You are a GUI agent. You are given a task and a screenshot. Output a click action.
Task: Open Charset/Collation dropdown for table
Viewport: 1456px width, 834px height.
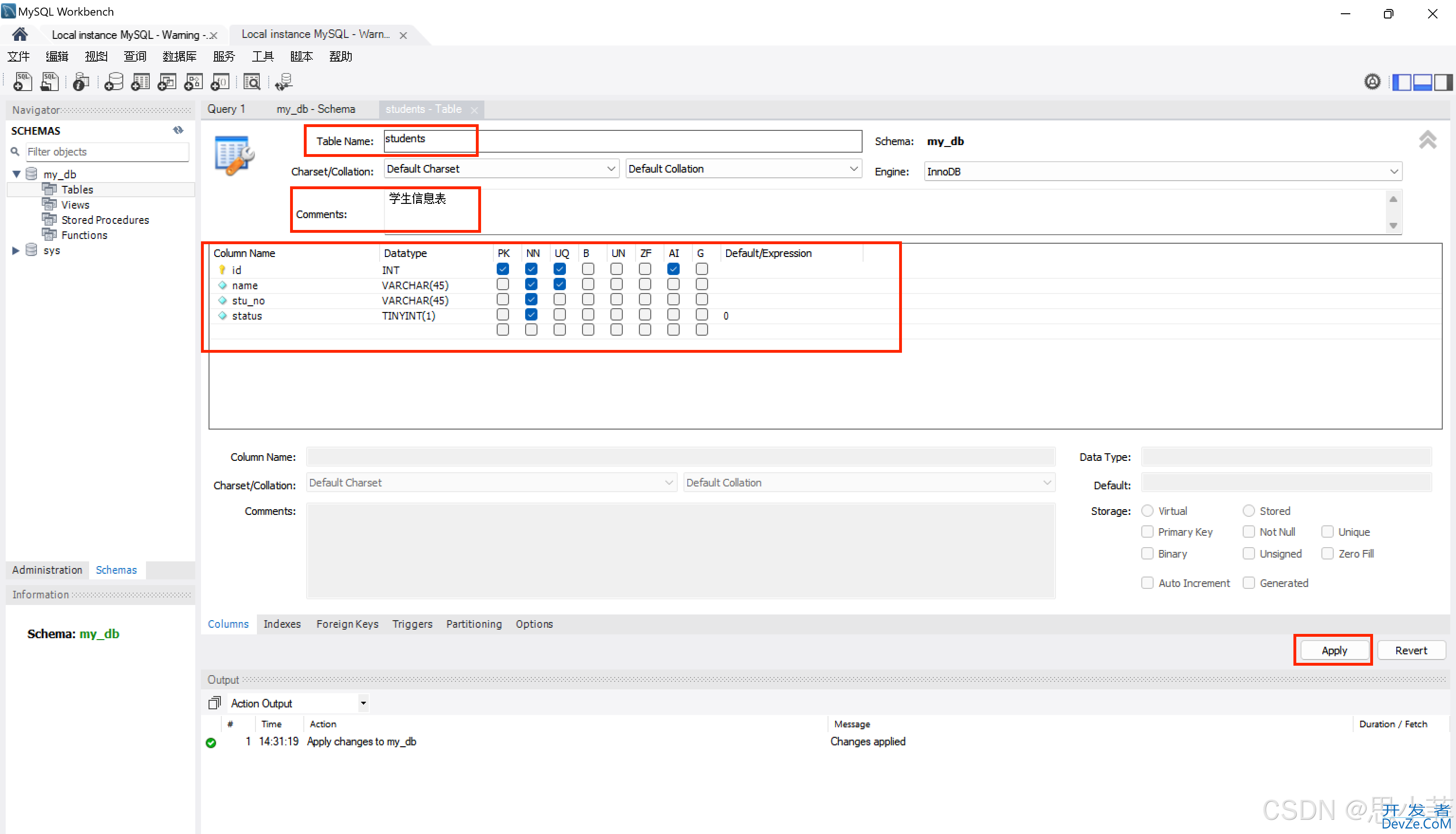[611, 169]
